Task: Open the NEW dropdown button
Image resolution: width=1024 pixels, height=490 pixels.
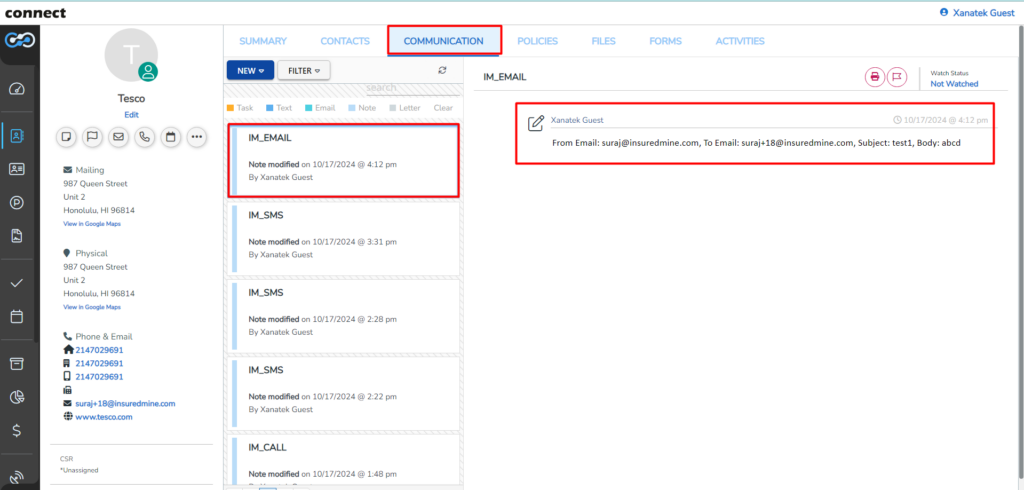Action: click(250, 71)
